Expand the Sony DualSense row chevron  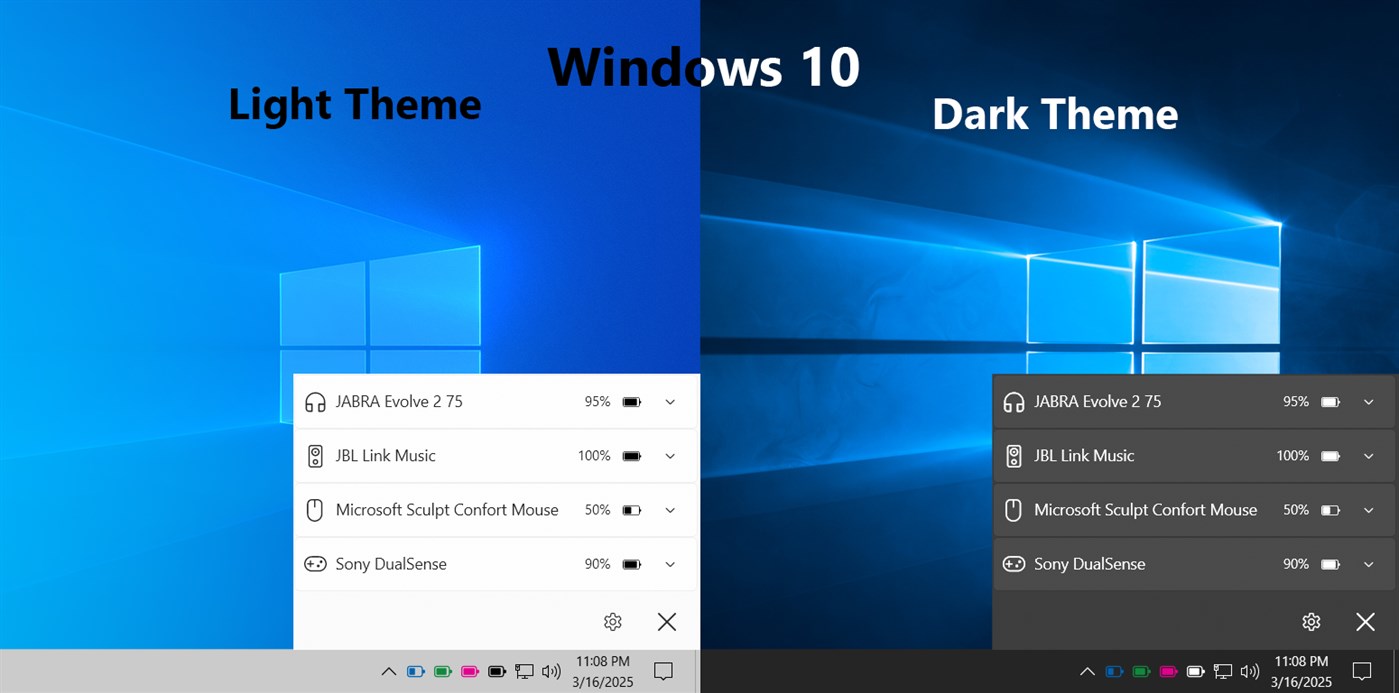point(670,563)
